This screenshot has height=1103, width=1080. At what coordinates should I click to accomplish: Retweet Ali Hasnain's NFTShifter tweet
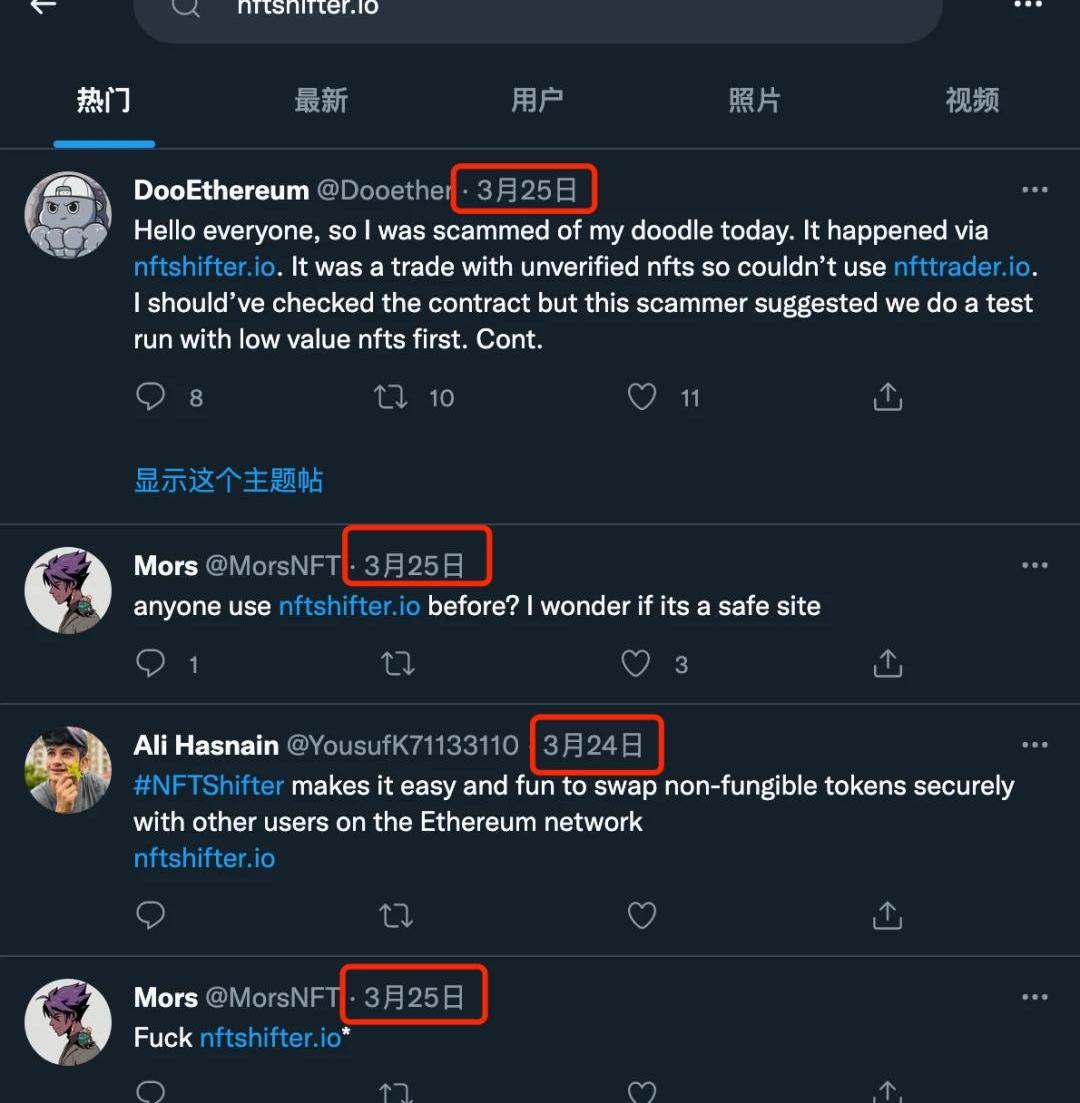click(x=396, y=915)
